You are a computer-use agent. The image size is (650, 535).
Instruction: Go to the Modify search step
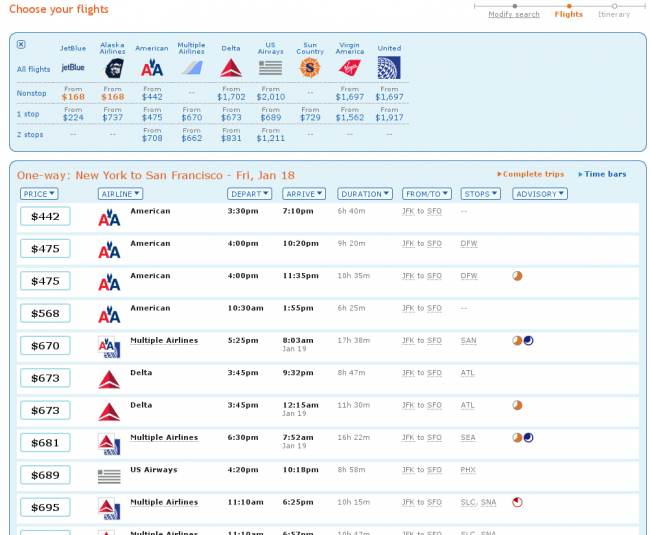click(x=514, y=15)
